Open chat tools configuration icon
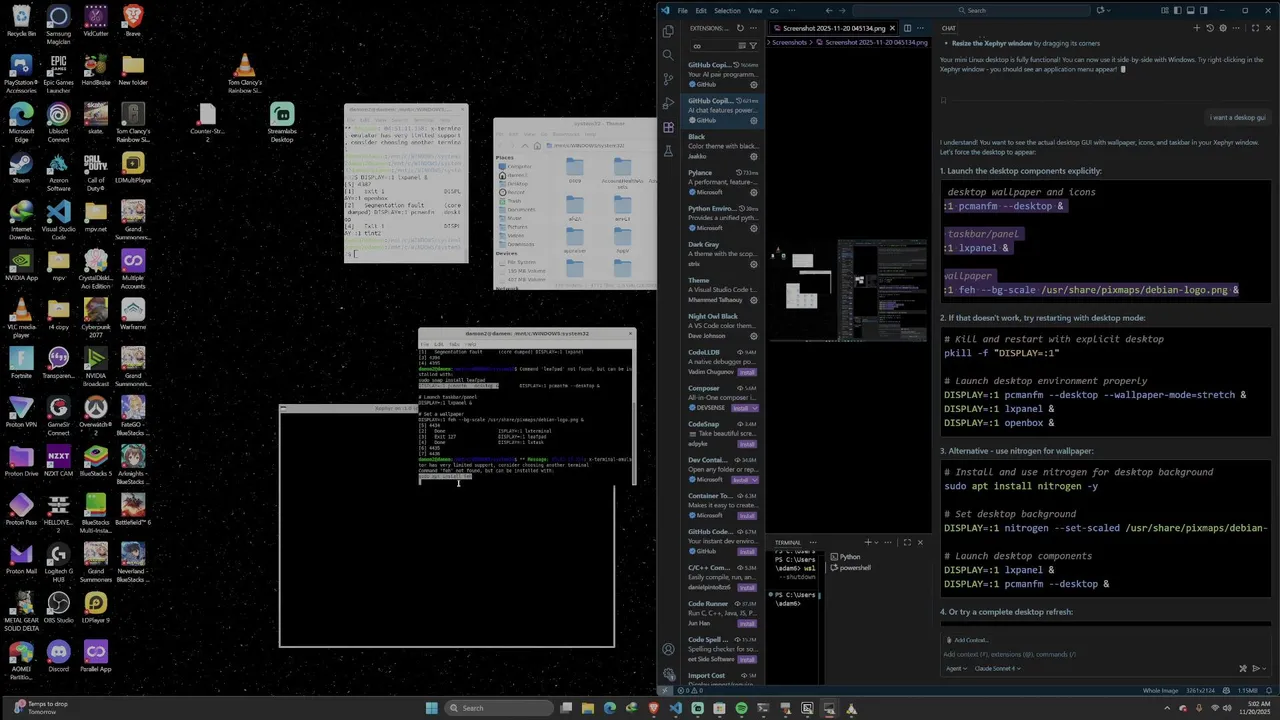The height and width of the screenshot is (720, 1280). coord(1243,668)
